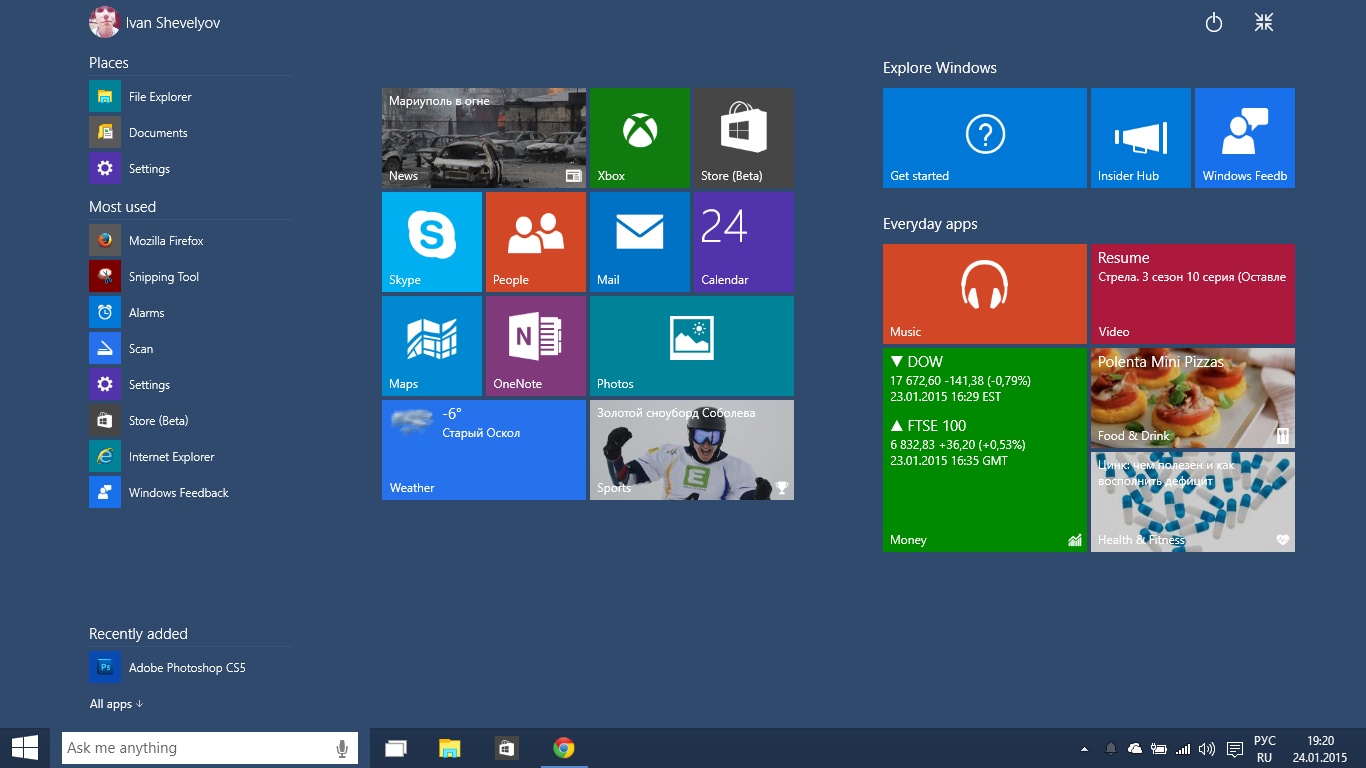
Task: Switch to Google Chrome on the taskbar
Action: [x=564, y=748]
